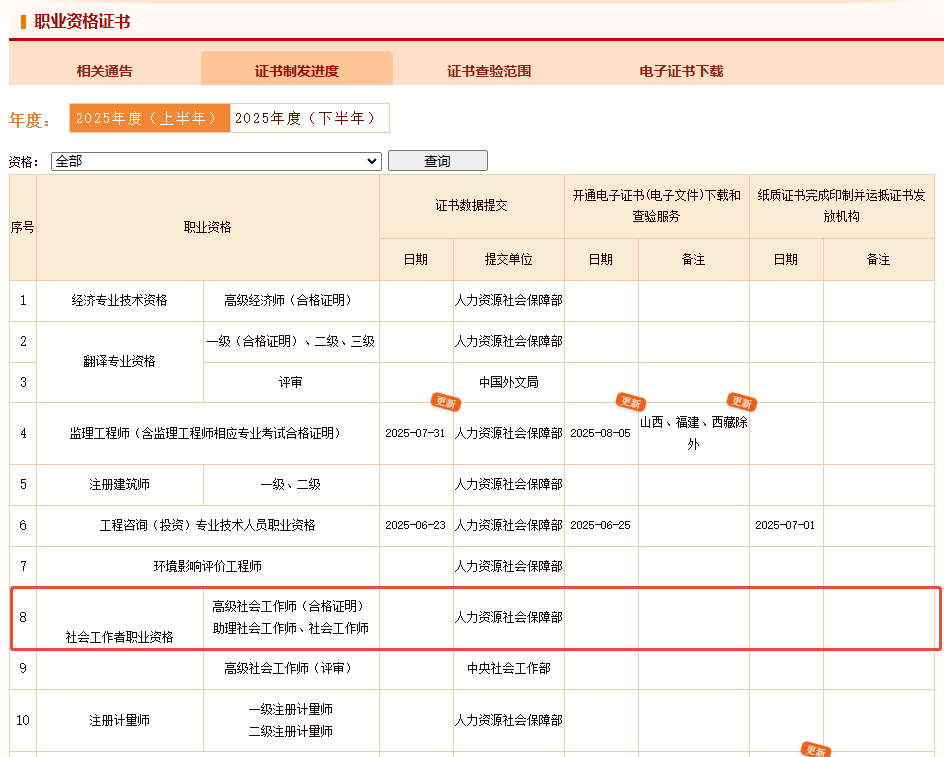Click the 环境影响评价工程师 row entry
The height and width of the screenshot is (757, 944).
207,566
